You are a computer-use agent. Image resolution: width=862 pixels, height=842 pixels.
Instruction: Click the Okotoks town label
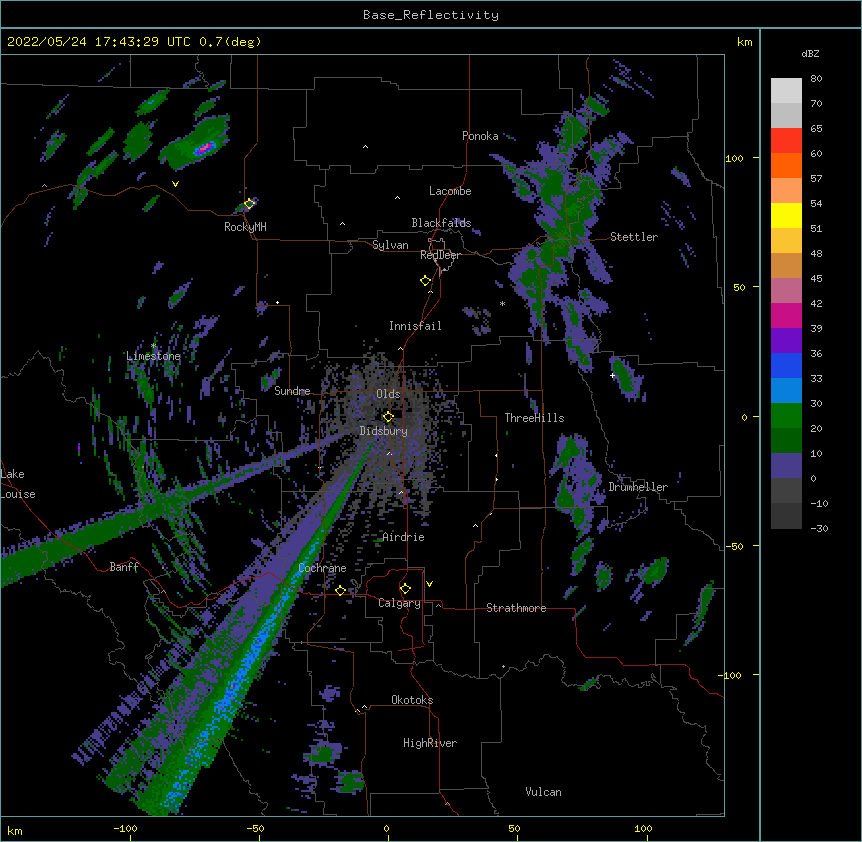[412, 700]
